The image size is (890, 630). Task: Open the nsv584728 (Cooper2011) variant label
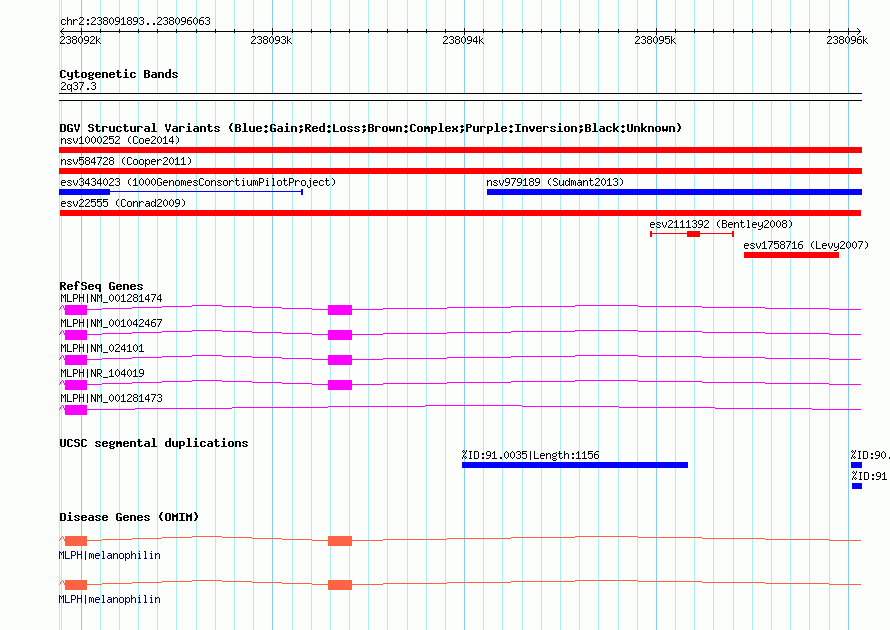click(126, 161)
